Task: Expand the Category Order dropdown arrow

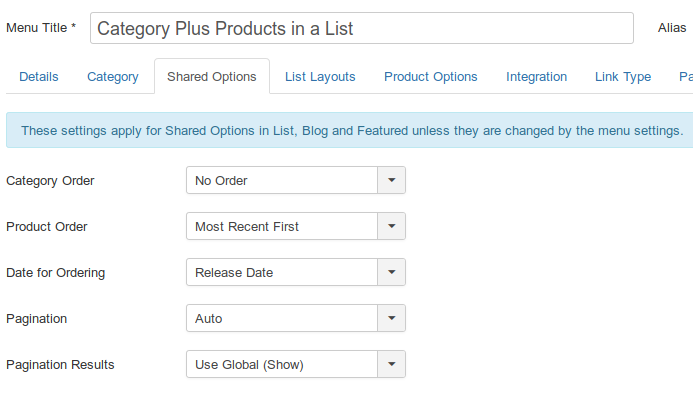Action: click(x=391, y=181)
